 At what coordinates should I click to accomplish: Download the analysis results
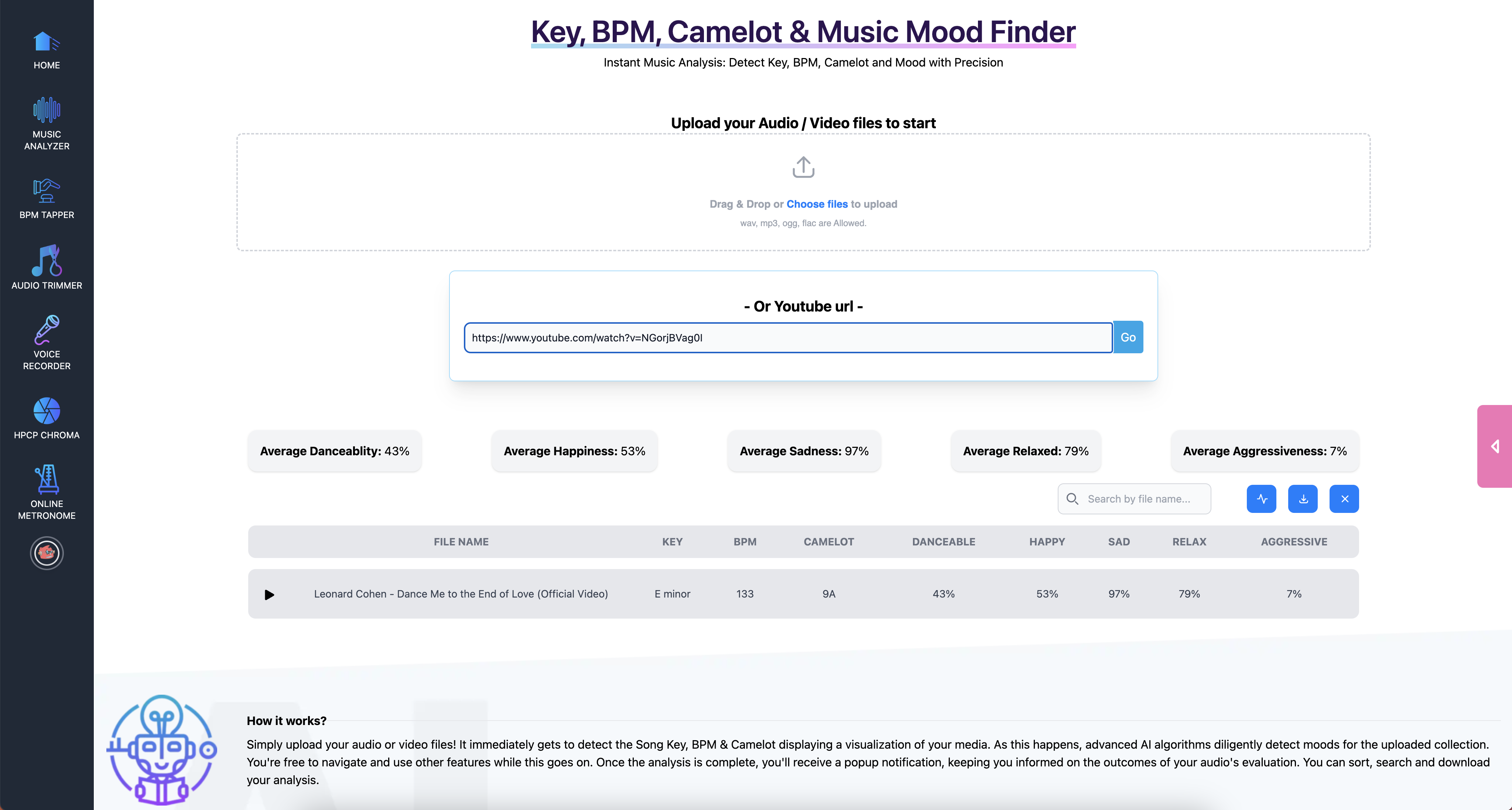[x=1303, y=499]
